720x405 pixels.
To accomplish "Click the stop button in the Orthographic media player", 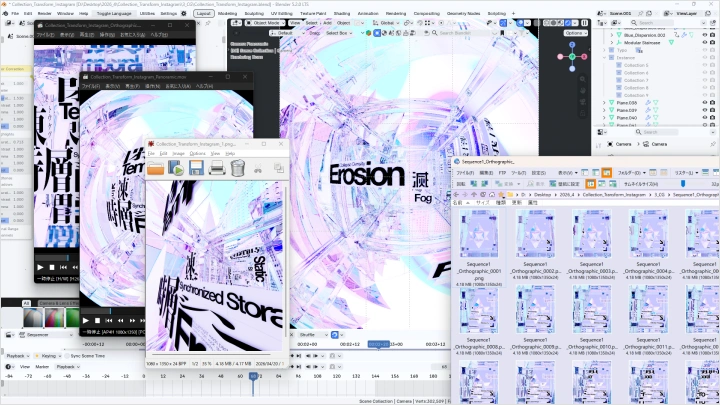I will click(52, 267).
